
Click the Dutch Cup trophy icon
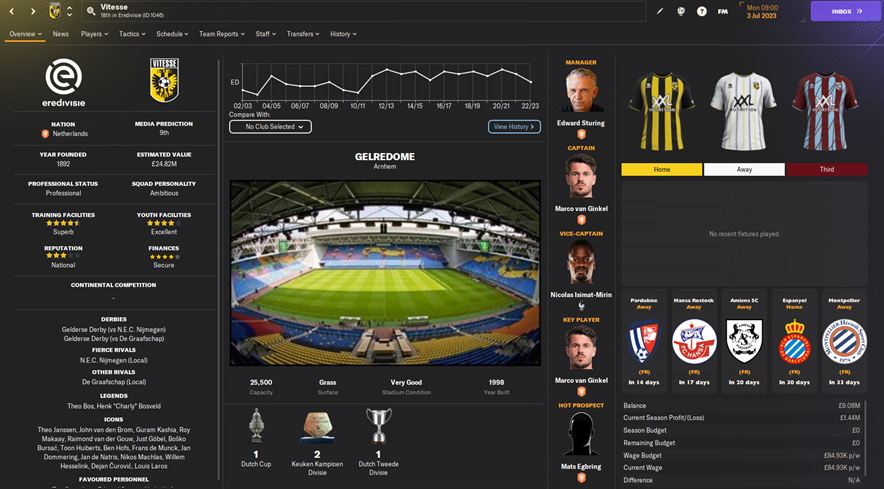coord(256,426)
